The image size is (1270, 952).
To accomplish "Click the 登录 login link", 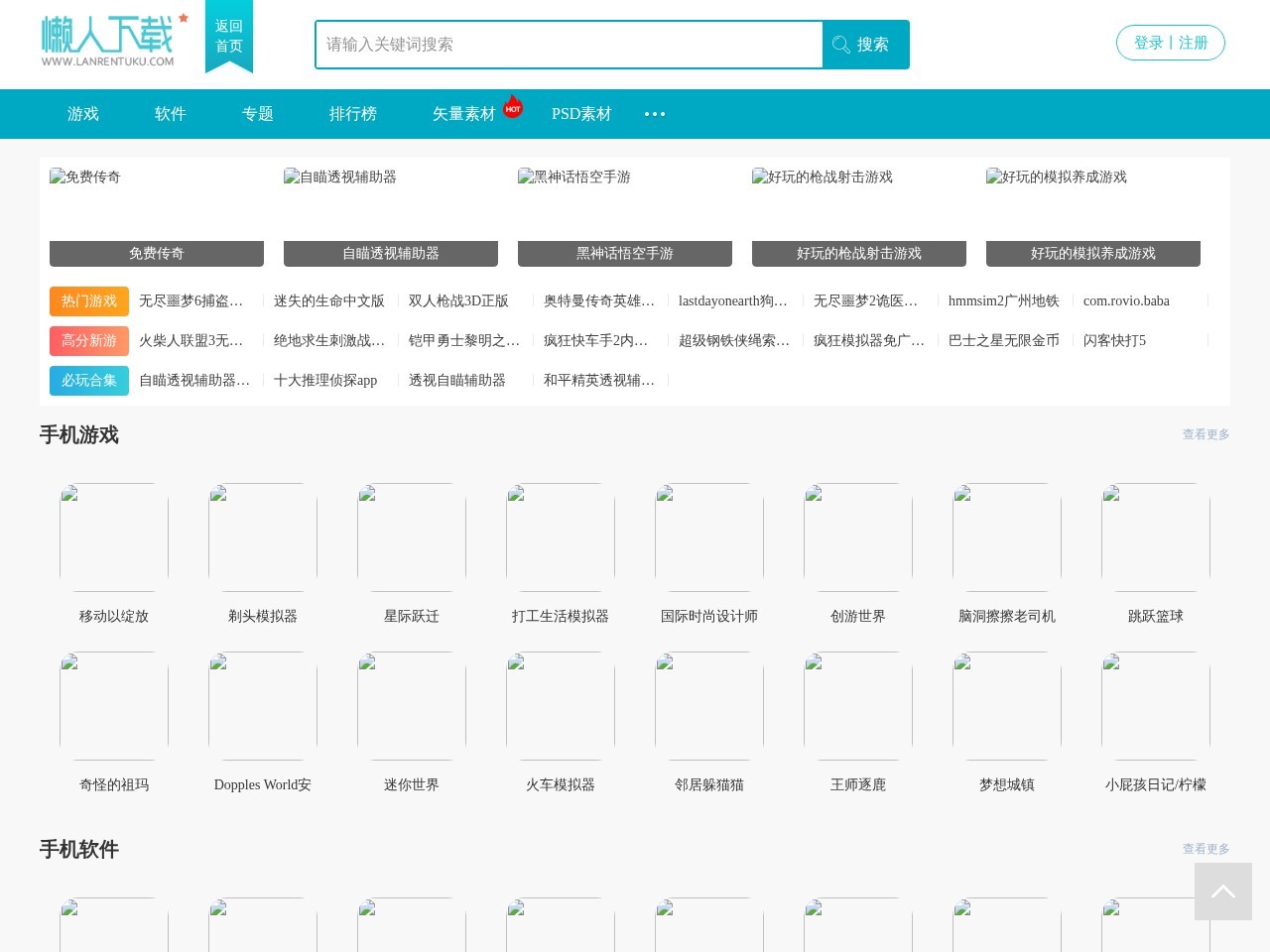I will tap(1147, 43).
